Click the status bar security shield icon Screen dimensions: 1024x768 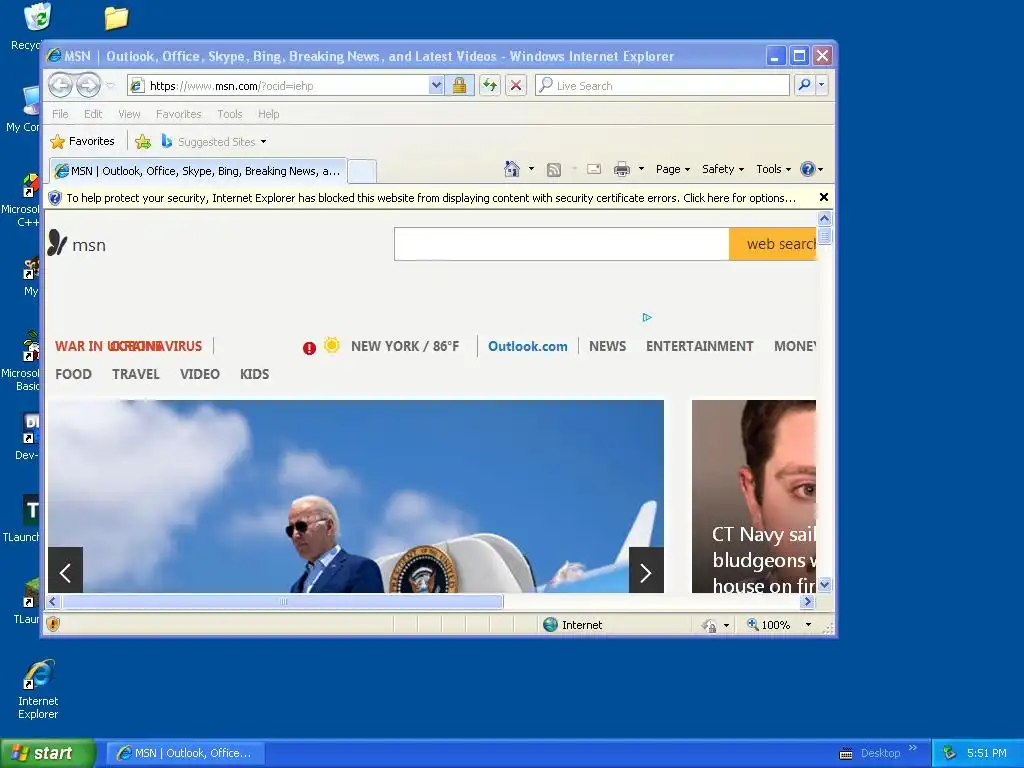pos(53,624)
